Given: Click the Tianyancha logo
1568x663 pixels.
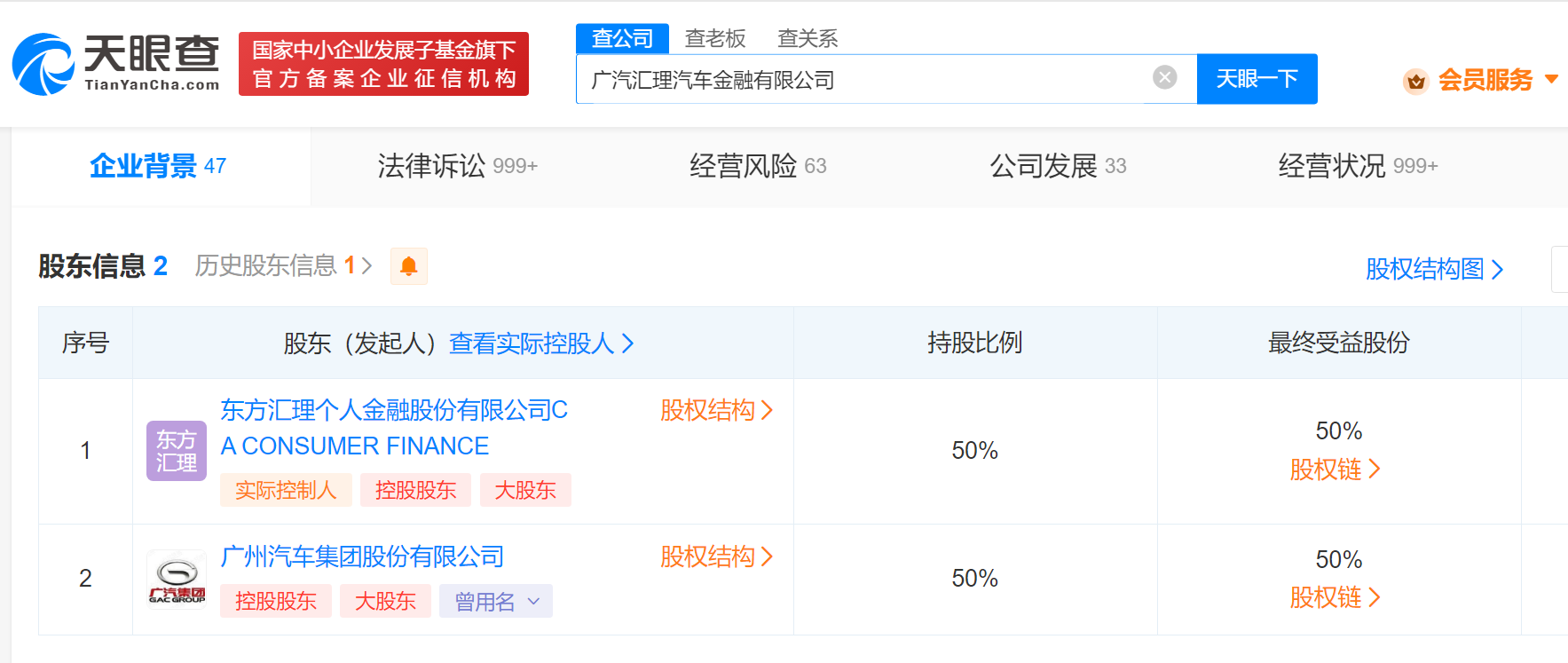Looking at the screenshot, I should coord(115,64).
